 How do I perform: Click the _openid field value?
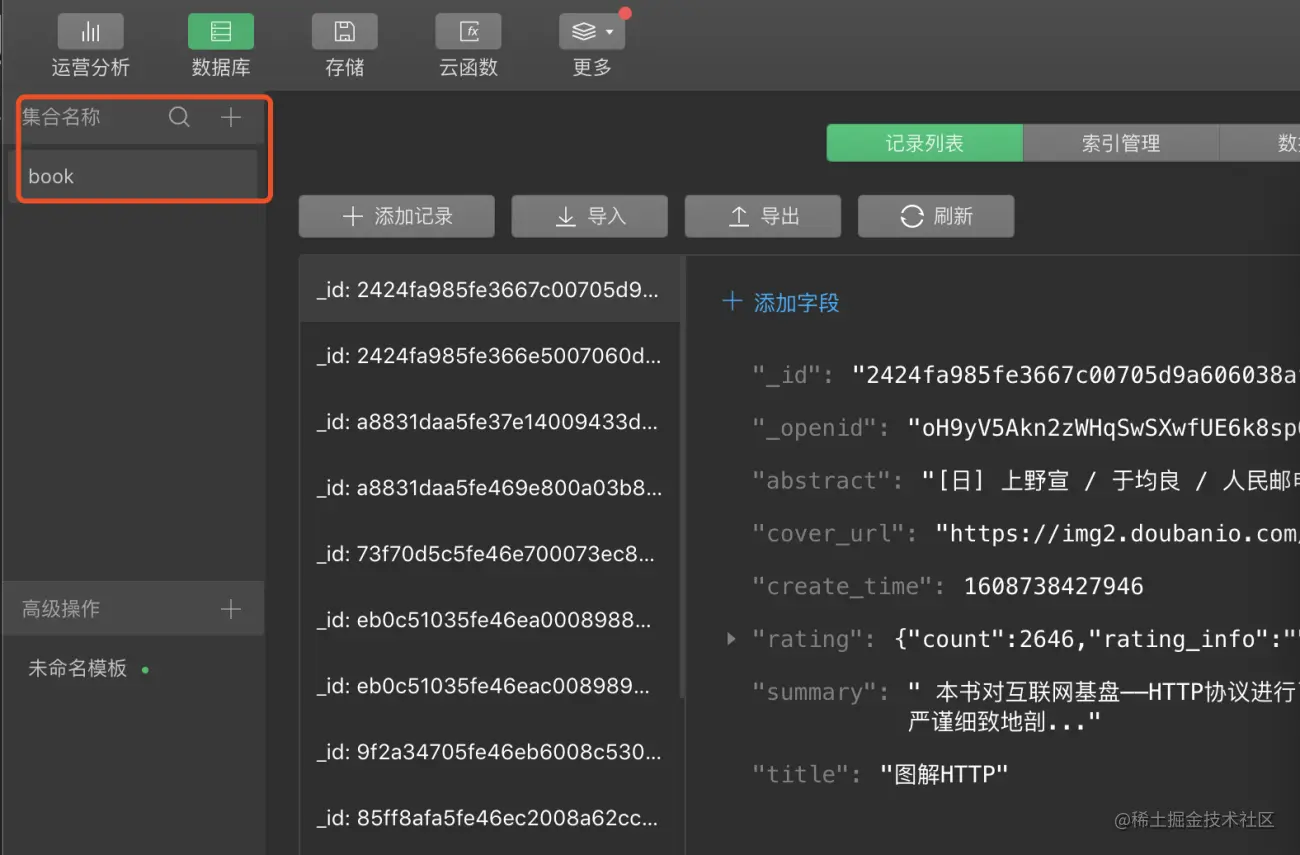(1103, 428)
